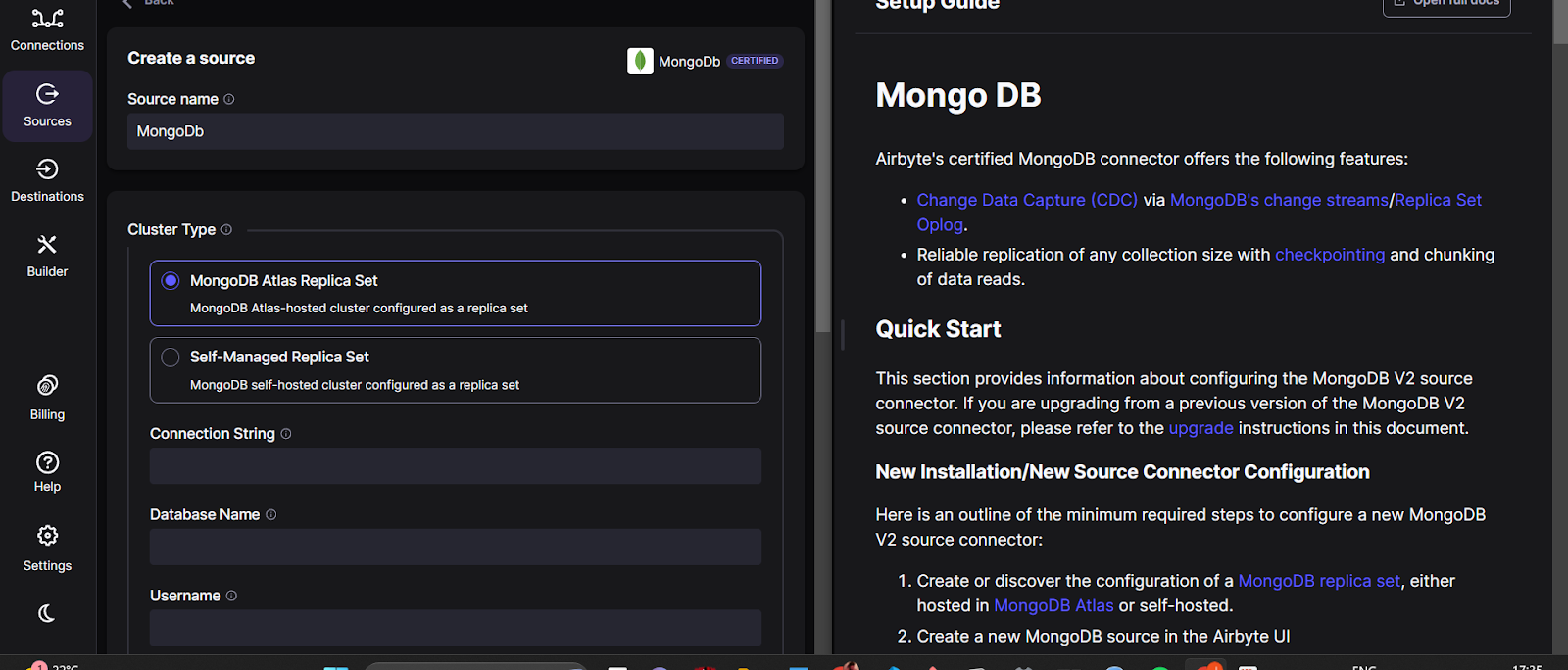Click the MongoDB leaf logo icon
Viewport: 1568px width, 670px height.
pyautogui.click(x=640, y=61)
